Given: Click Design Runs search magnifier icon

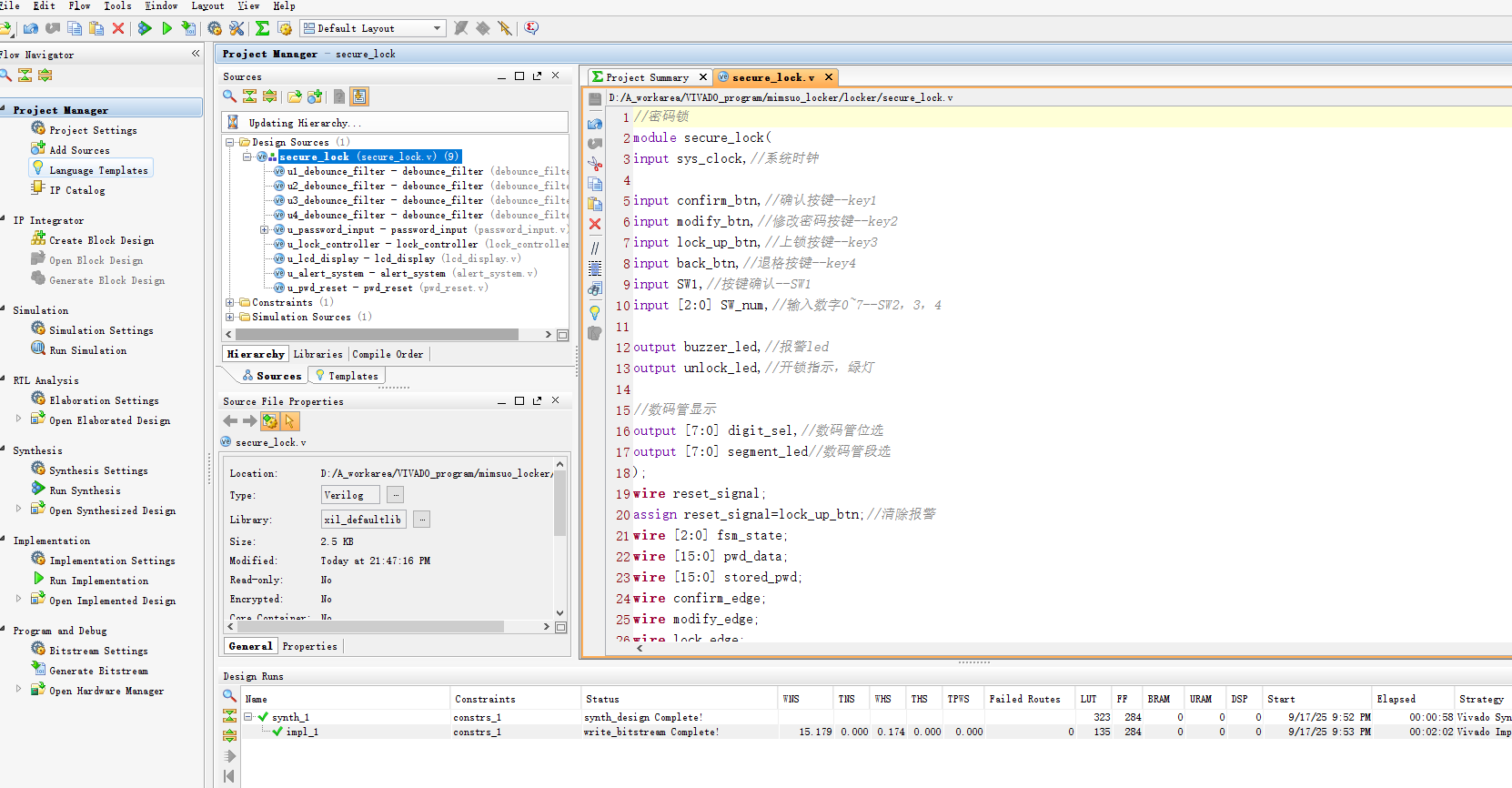Looking at the screenshot, I should pyautogui.click(x=229, y=696).
